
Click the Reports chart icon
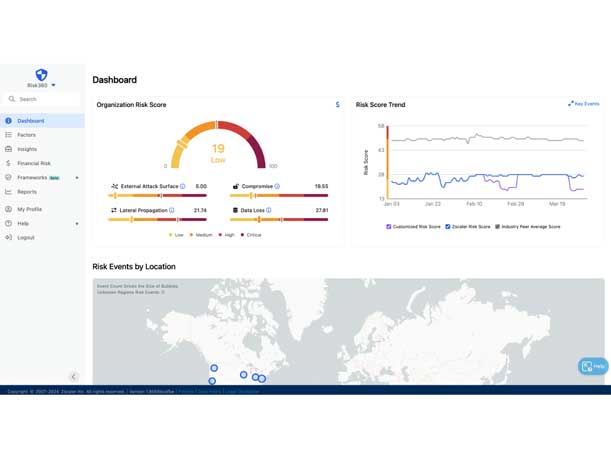(x=9, y=192)
